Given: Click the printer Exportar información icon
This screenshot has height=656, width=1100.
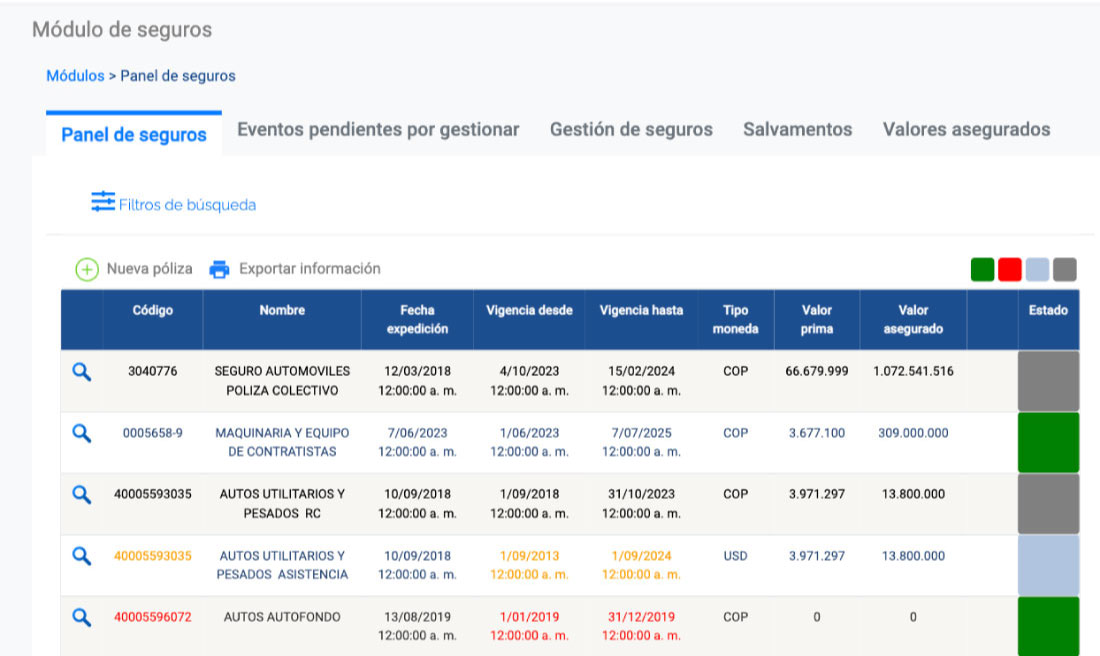Looking at the screenshot, I should pyautogui.click(x=220, y=269).
